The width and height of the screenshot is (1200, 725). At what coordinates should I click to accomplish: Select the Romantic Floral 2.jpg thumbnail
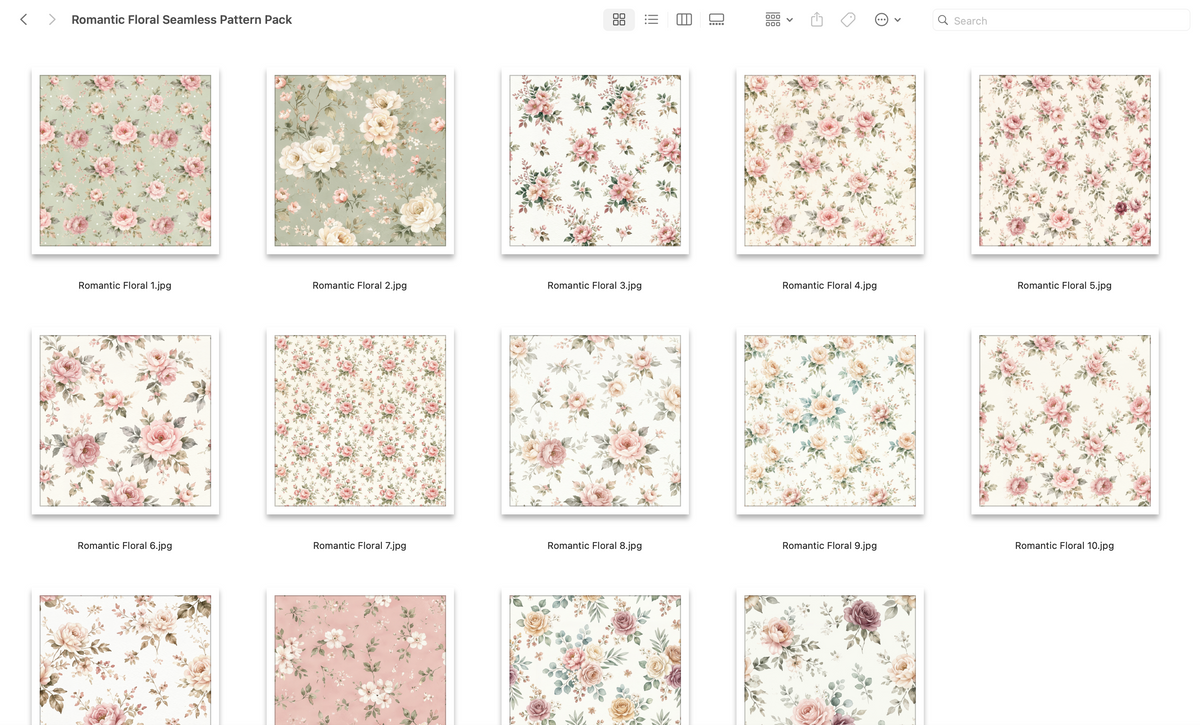click(360, 161)
